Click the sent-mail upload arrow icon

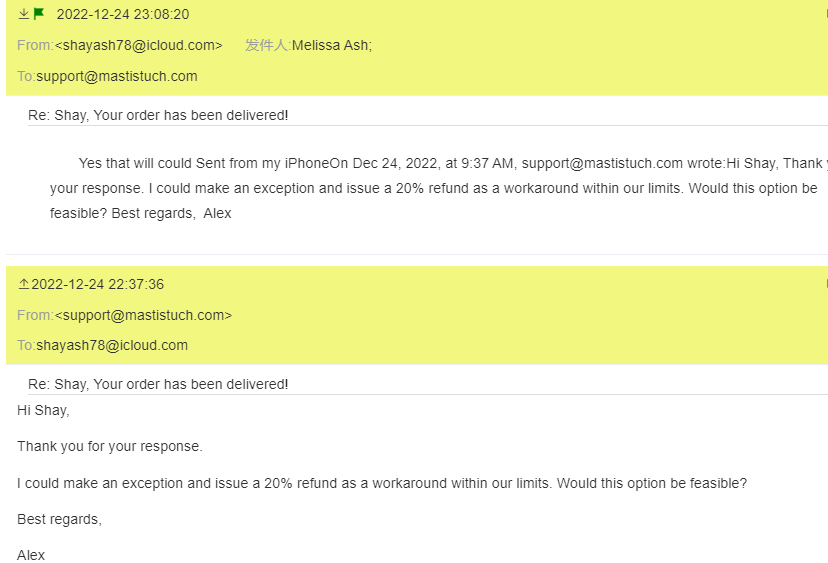point(24,284)
